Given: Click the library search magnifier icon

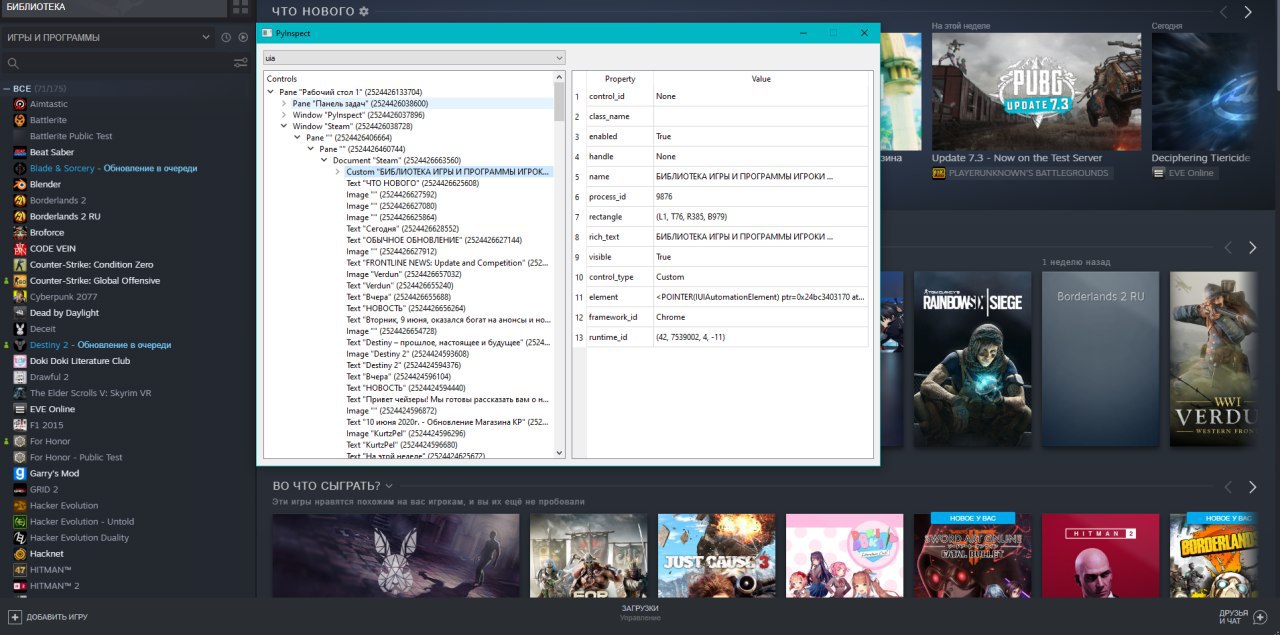Looking at the screenshot, I should pyautogui.click(x=13, y=63).
